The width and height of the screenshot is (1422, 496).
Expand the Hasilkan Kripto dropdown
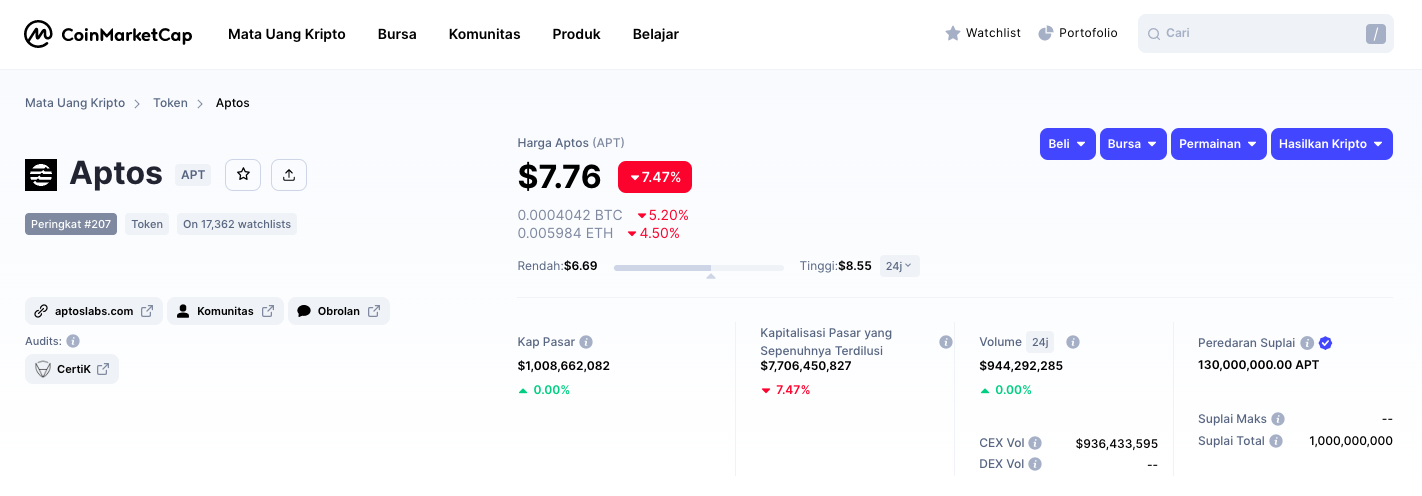tap(1331, 144)
